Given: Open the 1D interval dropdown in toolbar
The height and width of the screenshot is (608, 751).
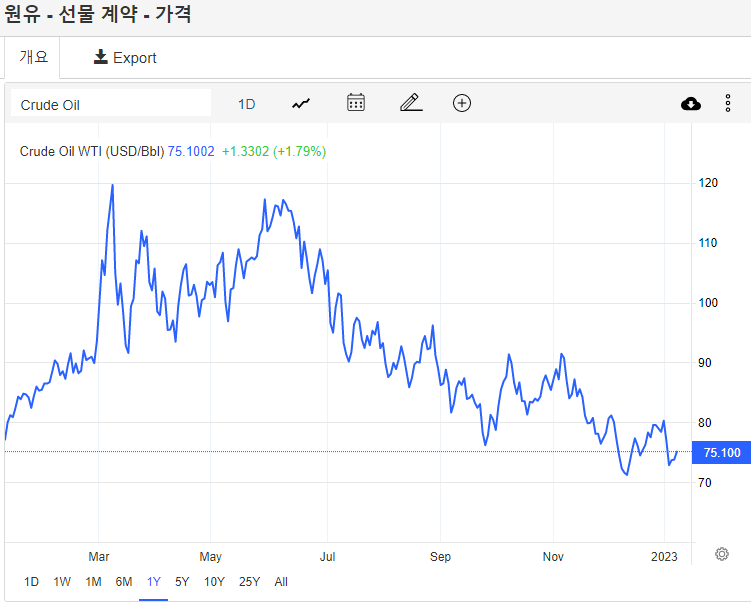Looking at the screenshot, I should coord(247,104).
